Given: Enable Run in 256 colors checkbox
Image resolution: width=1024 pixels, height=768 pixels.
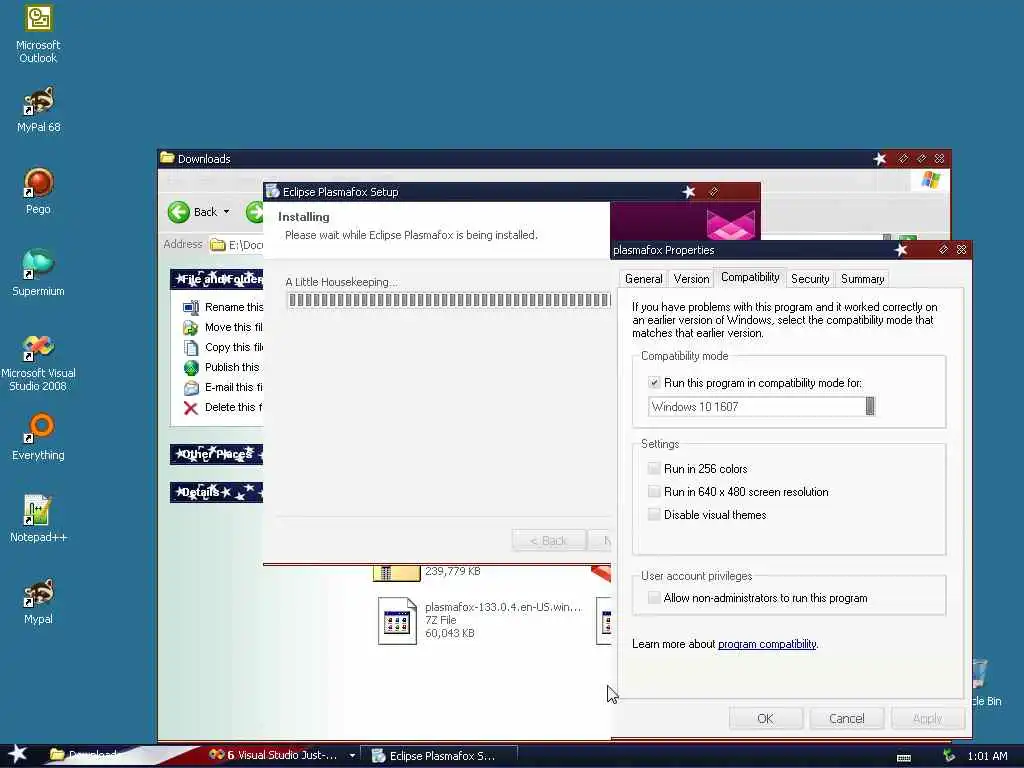Looking at the screenshot, I should coord(654,468).
